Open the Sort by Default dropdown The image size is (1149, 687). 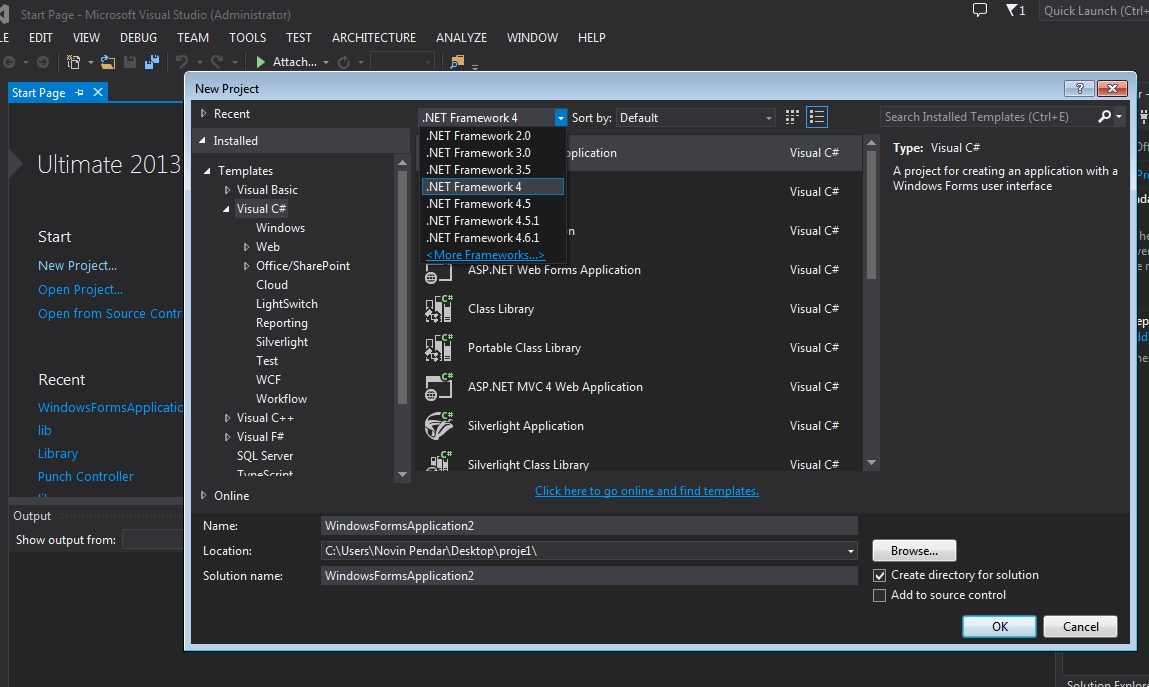[695, 118]
